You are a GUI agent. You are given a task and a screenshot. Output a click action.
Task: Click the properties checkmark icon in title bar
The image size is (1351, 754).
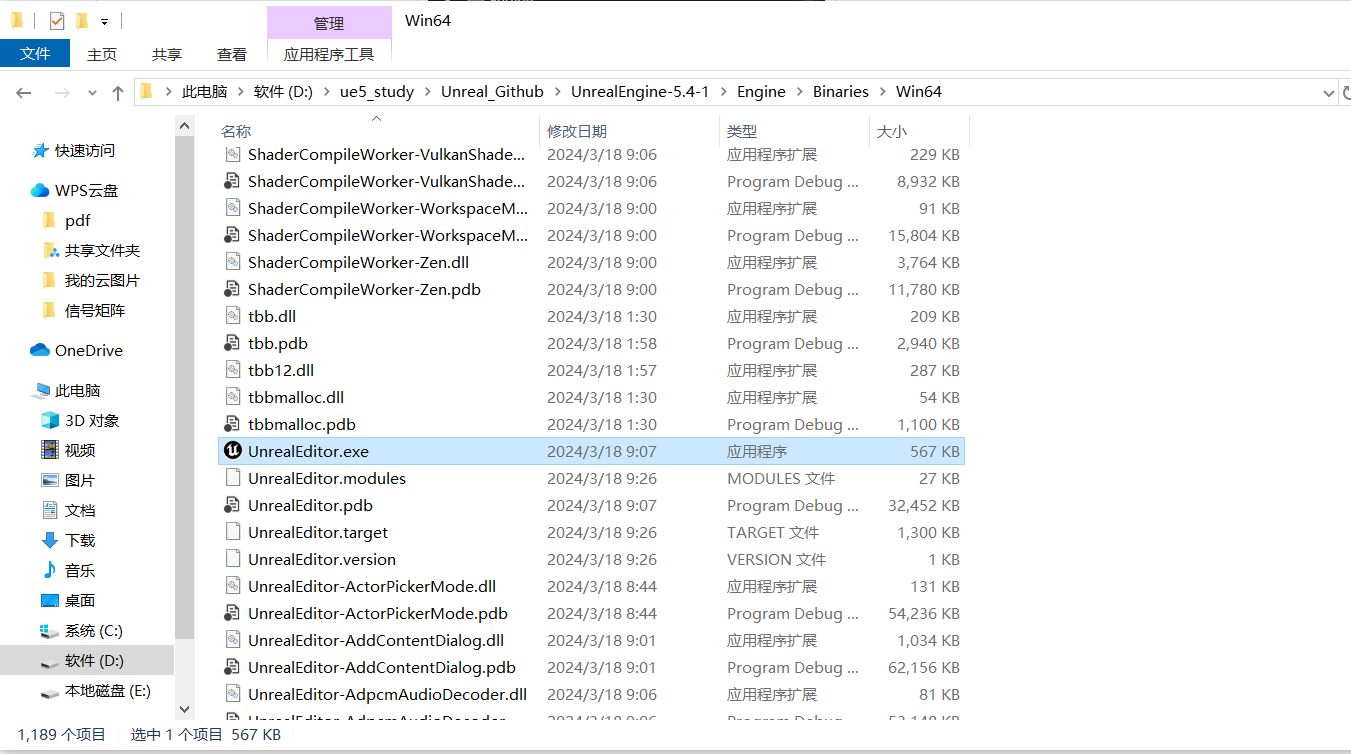[x=56, y=20]
